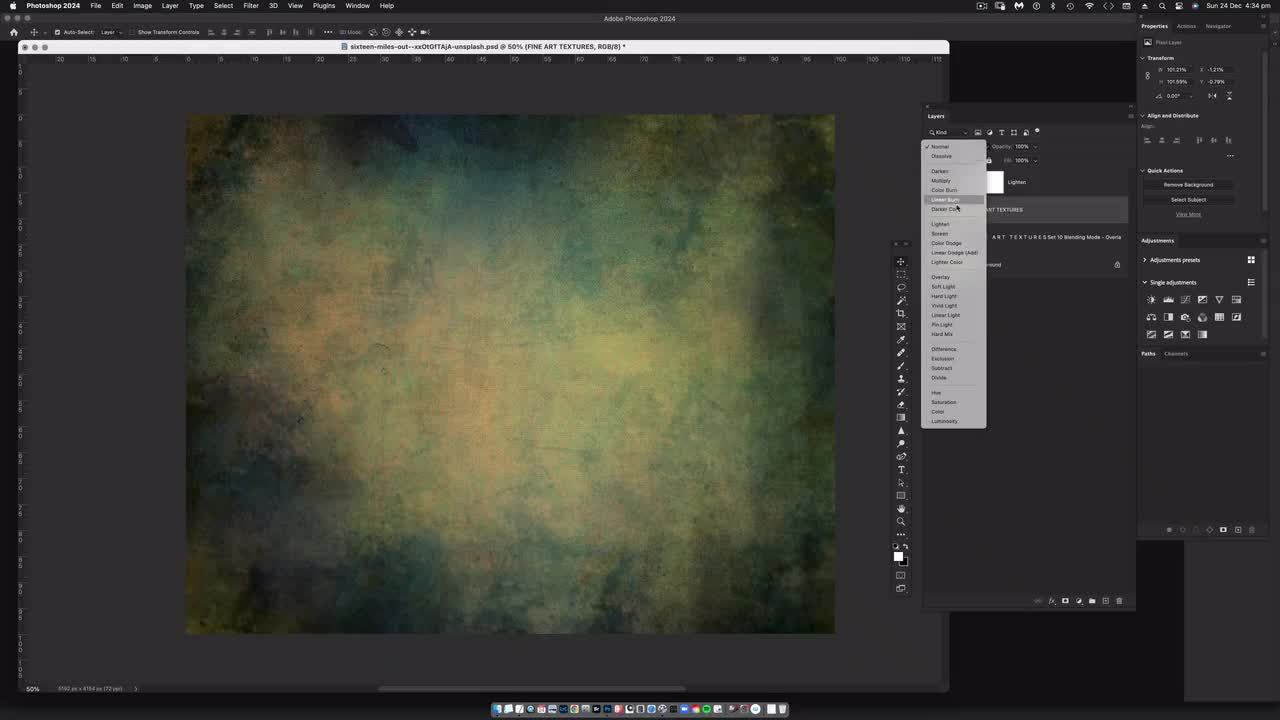Select the Lasso tool
The height and width of the screenshot is (720, 1280).
(x=901, y=287)
